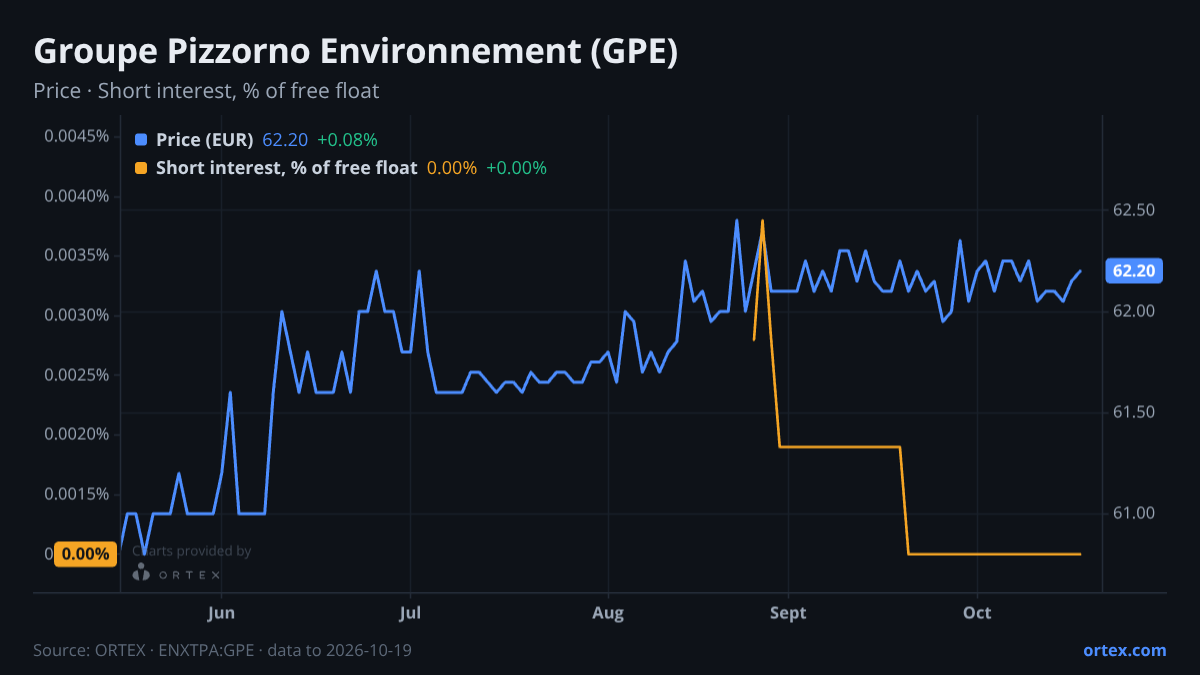Select the Price (EUR) legend label
Viewport: 1200px width, 675px height.
(205, 140)
